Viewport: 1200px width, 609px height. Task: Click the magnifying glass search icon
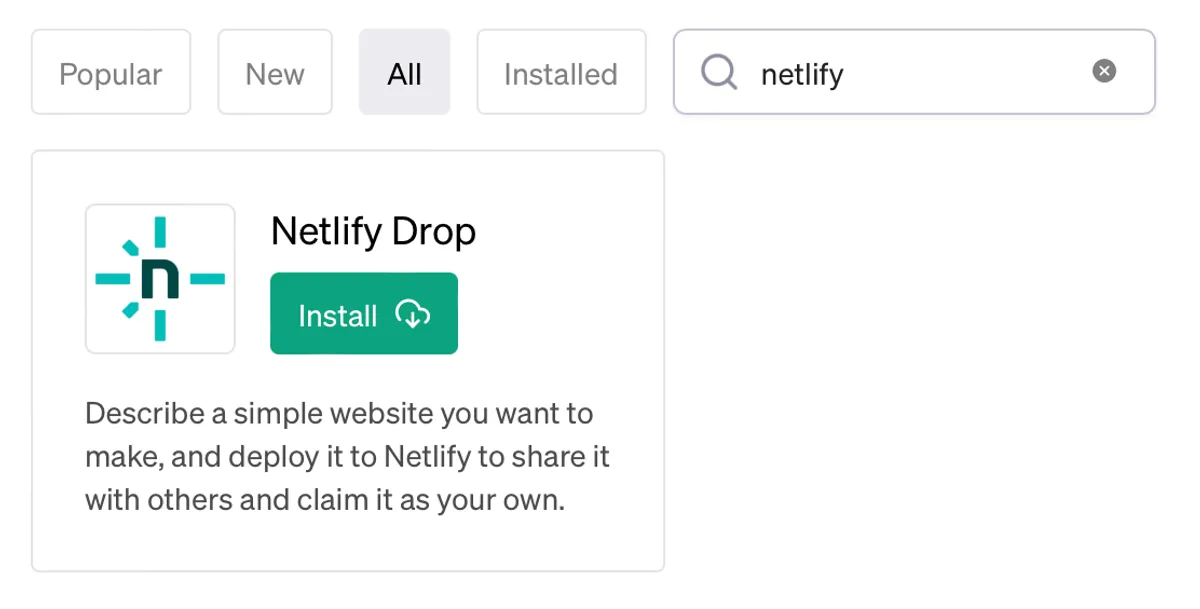[719, 72]
